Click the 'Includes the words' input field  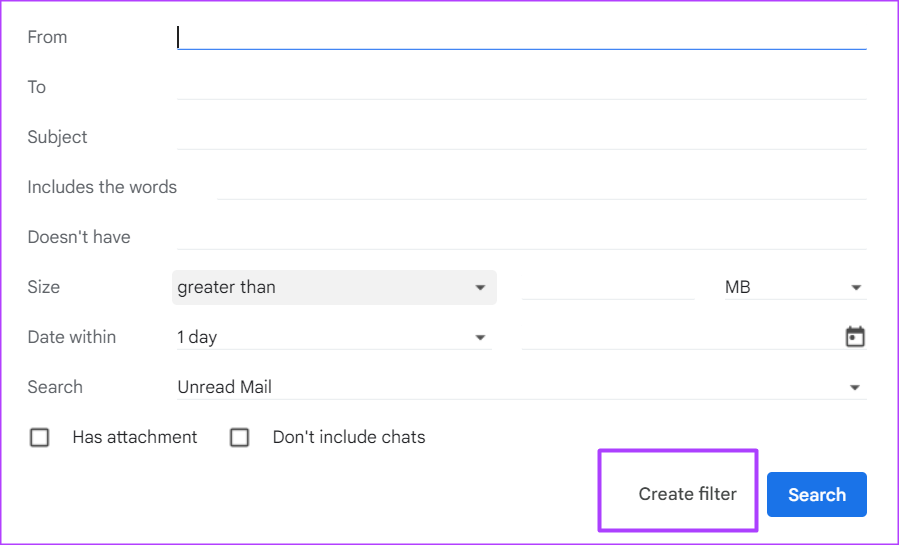[x=540, y=187]
